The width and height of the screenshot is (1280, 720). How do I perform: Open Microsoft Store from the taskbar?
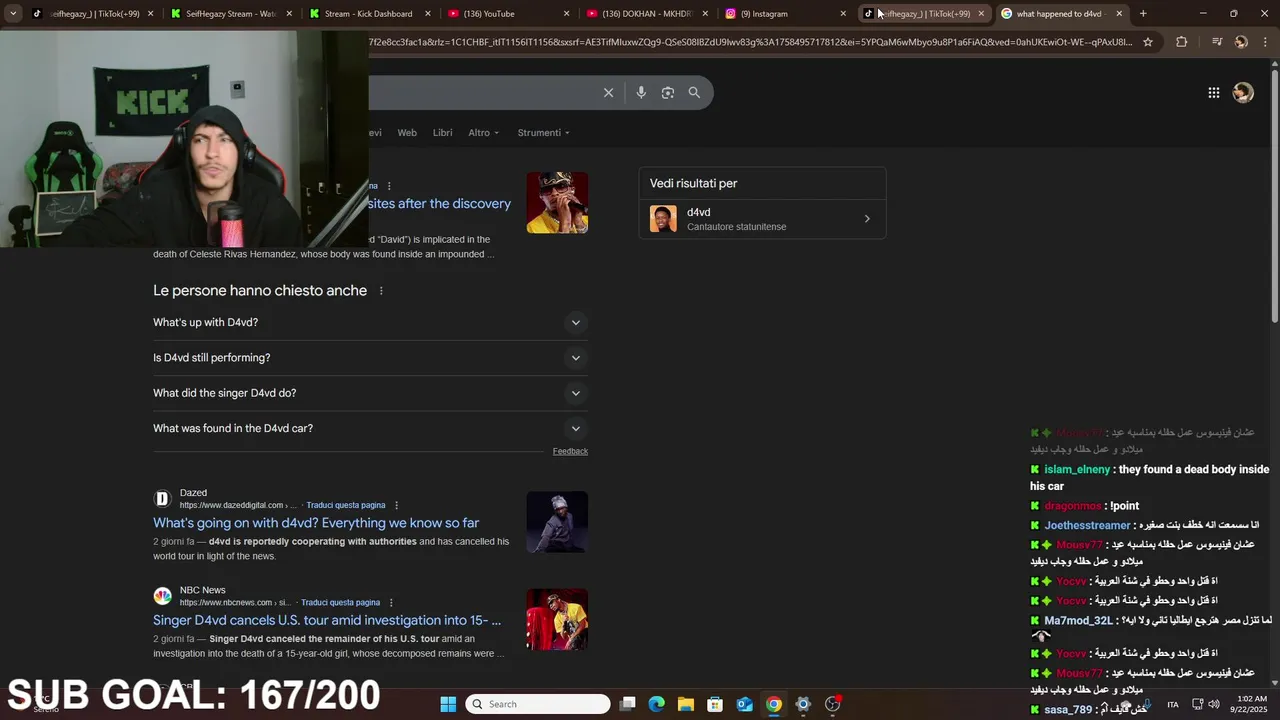tap(715, 704)
